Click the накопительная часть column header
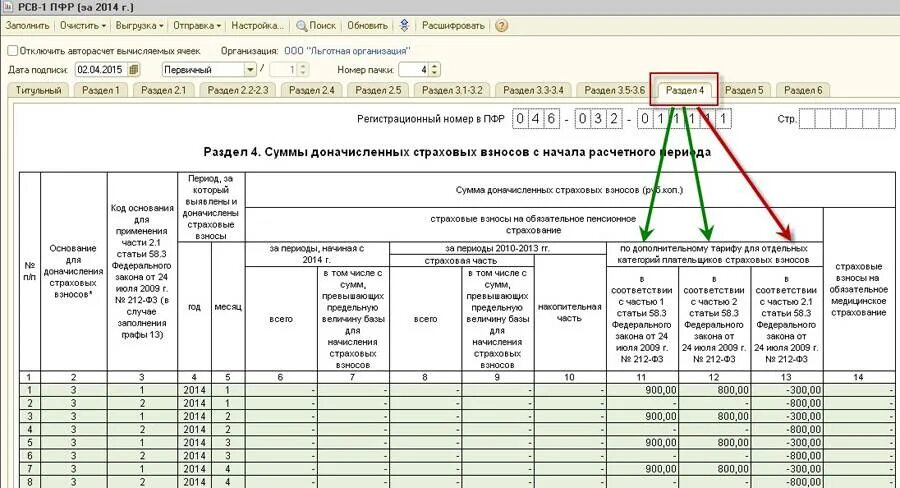 click(569, 312)
